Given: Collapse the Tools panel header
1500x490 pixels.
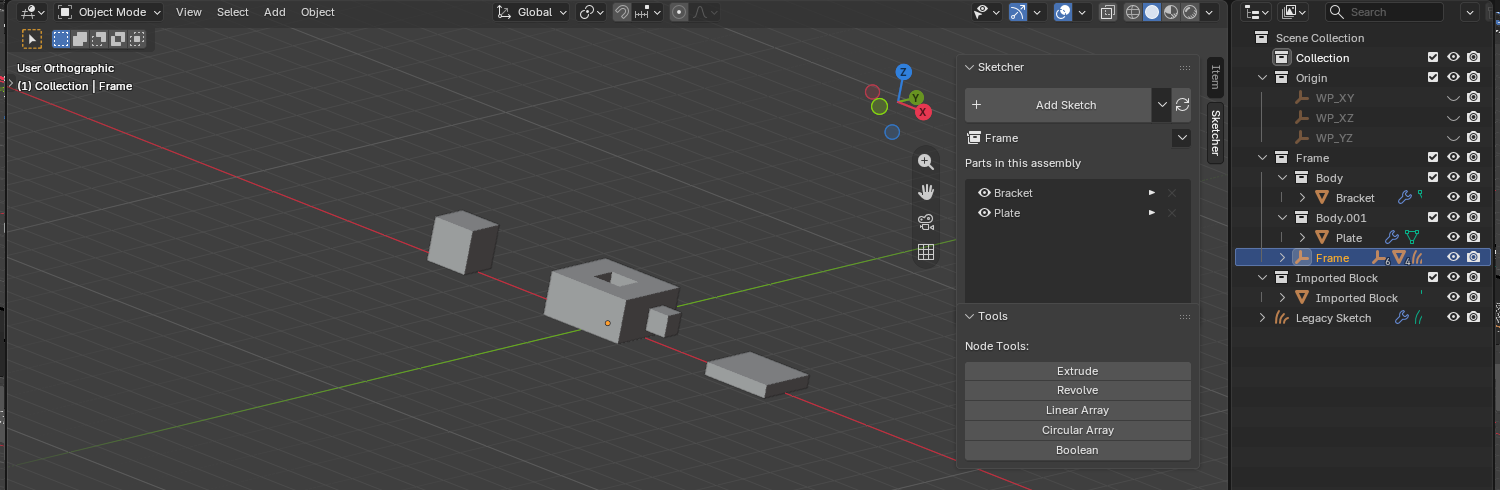Looking at the screenshot, I should 1078,316.
